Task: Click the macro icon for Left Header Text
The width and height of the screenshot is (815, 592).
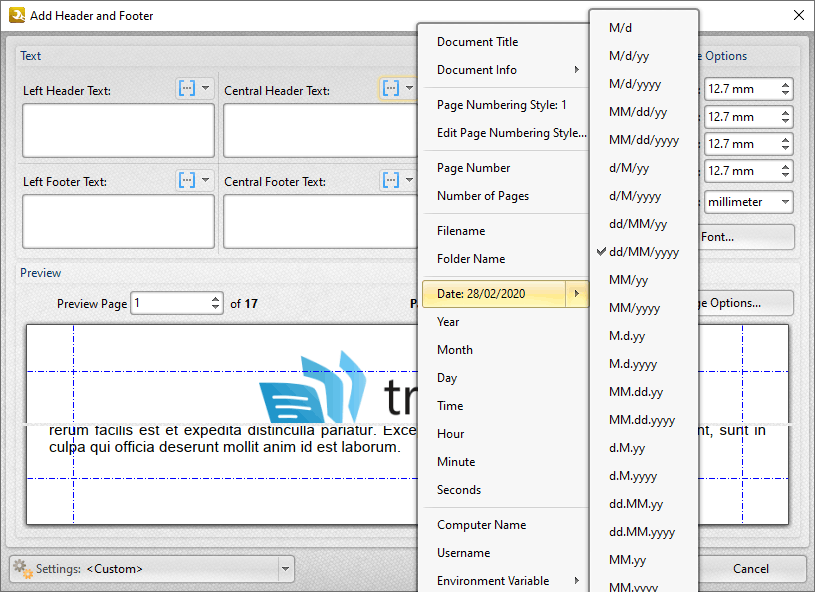Action: (187, 89)
